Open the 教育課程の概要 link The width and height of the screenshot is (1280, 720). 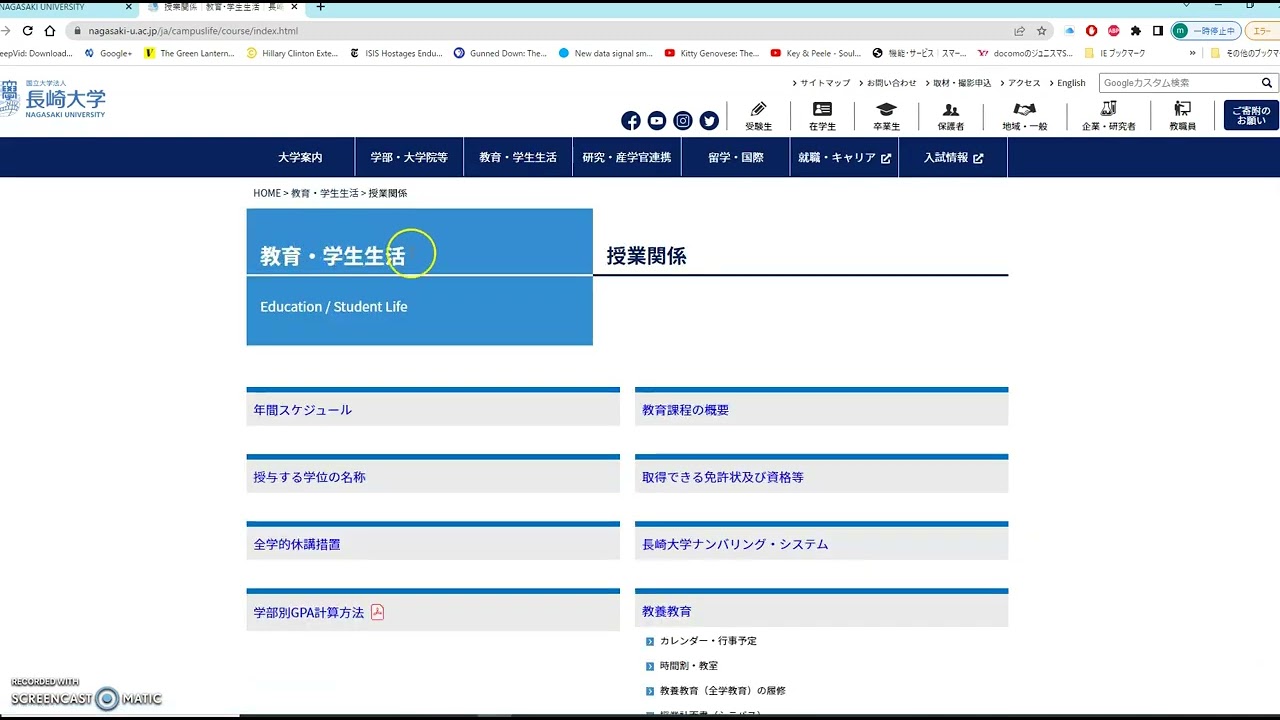(x=686, y=410)
